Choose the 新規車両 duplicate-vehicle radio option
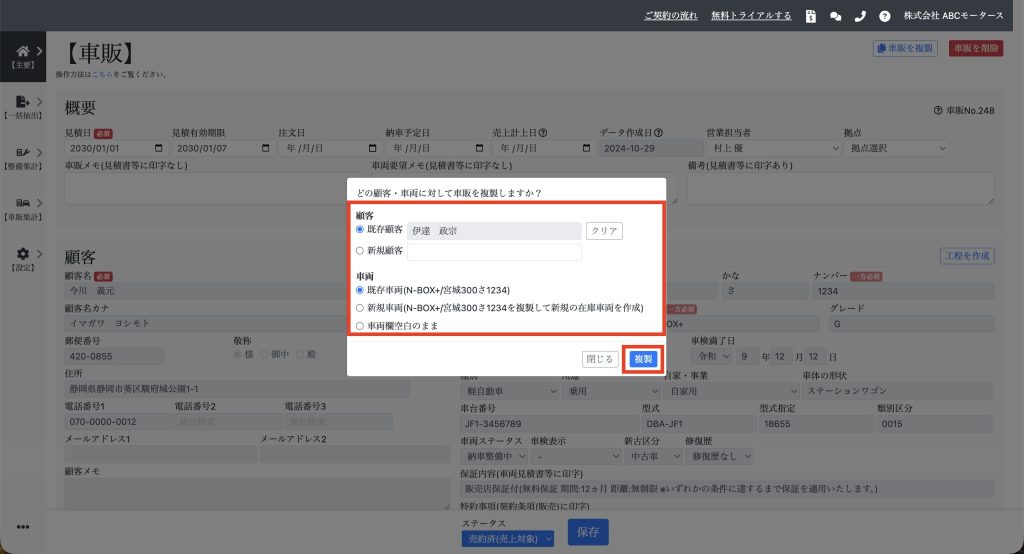The width and height of the screenshot is (1024, 554). point(361,307)
